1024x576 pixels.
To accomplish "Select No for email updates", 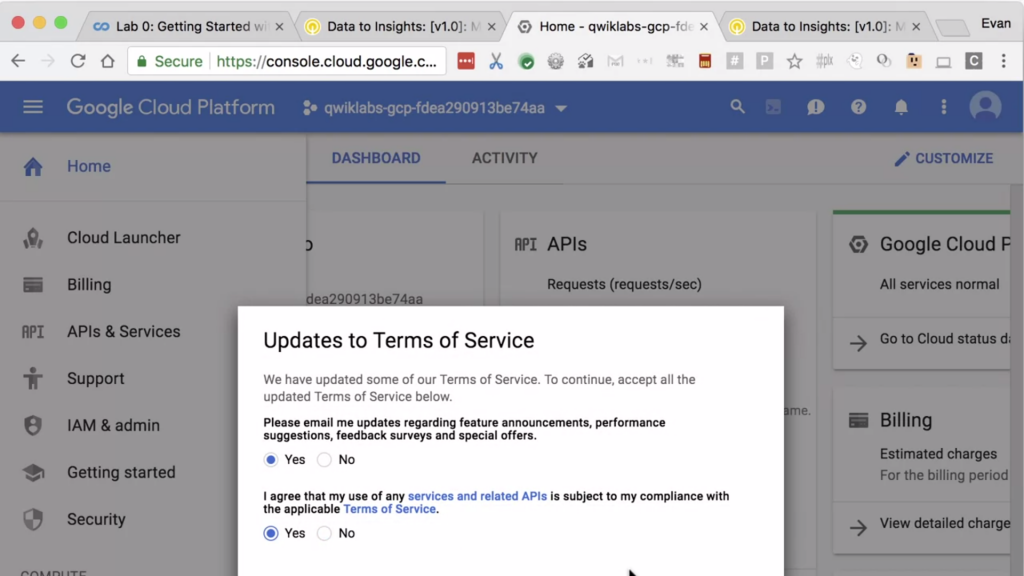I will (x=324, y=460).
